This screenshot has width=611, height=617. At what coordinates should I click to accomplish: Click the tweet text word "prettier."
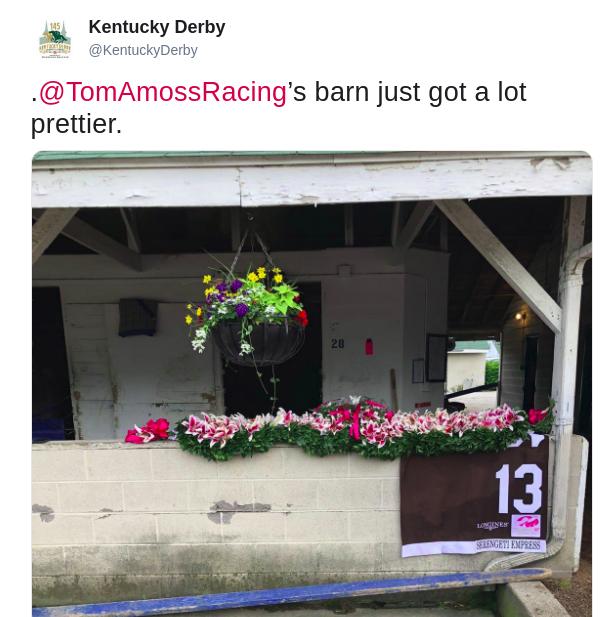(76, 124)
